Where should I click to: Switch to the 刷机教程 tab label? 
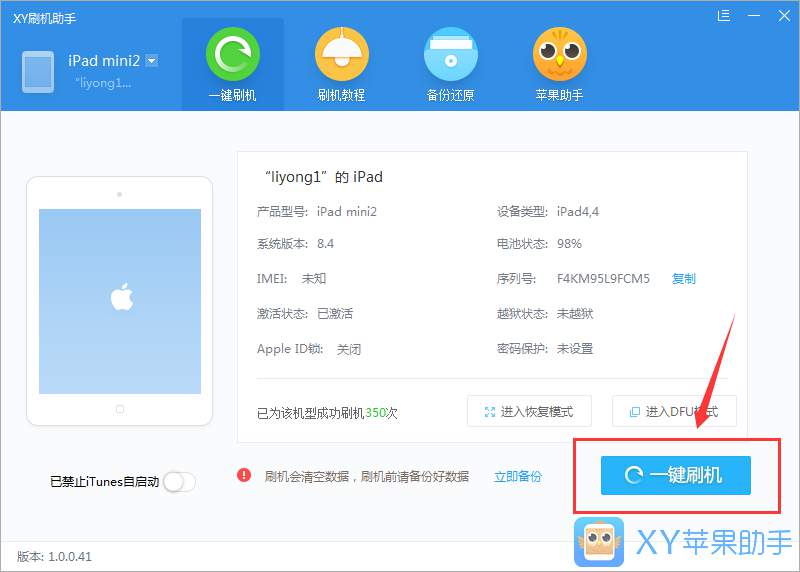tap(341, 95)
